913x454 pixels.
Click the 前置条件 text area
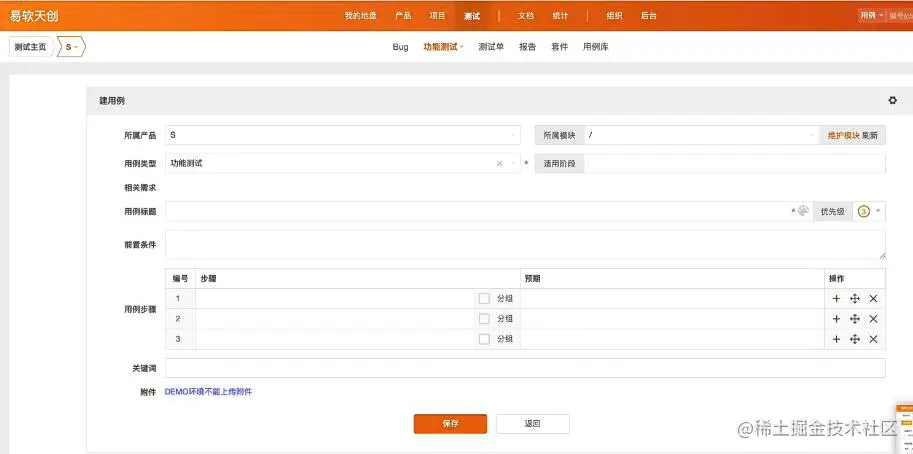pyautogui.click(x=525, y=244)
